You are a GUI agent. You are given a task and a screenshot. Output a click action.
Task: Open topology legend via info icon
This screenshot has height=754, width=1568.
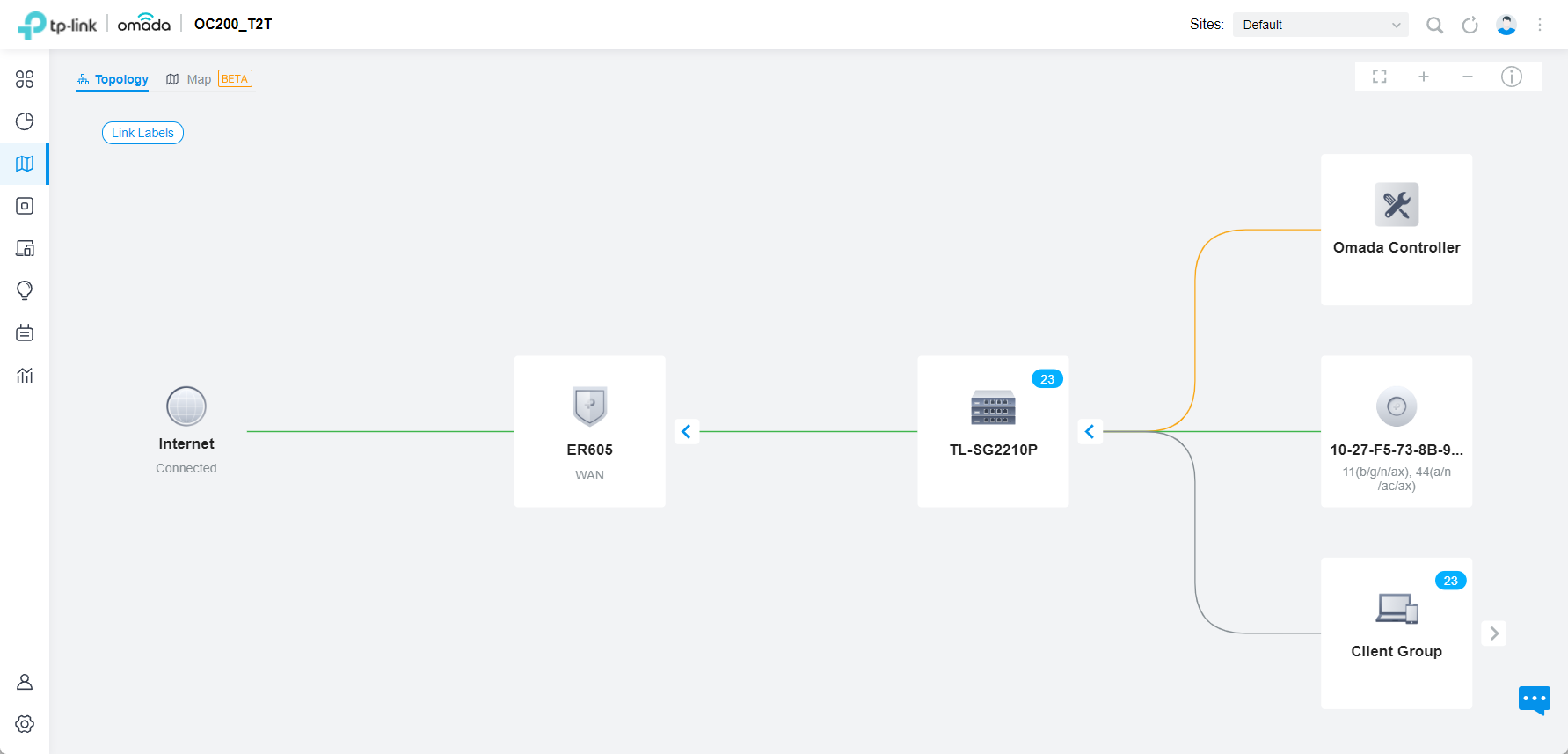(1512, 77)
